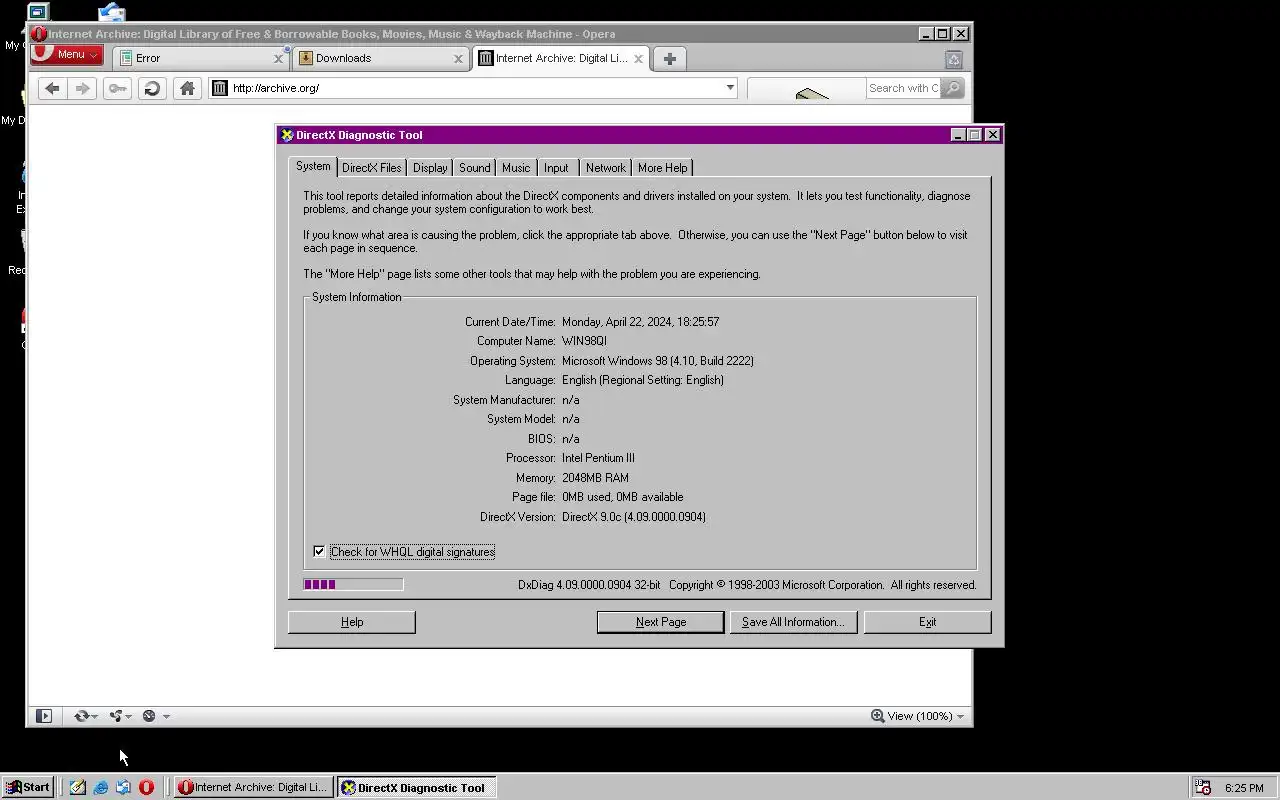Screen dimensions: 1280x800
Task: Maximize the Opera browser window
Action: tap(942, 34)
